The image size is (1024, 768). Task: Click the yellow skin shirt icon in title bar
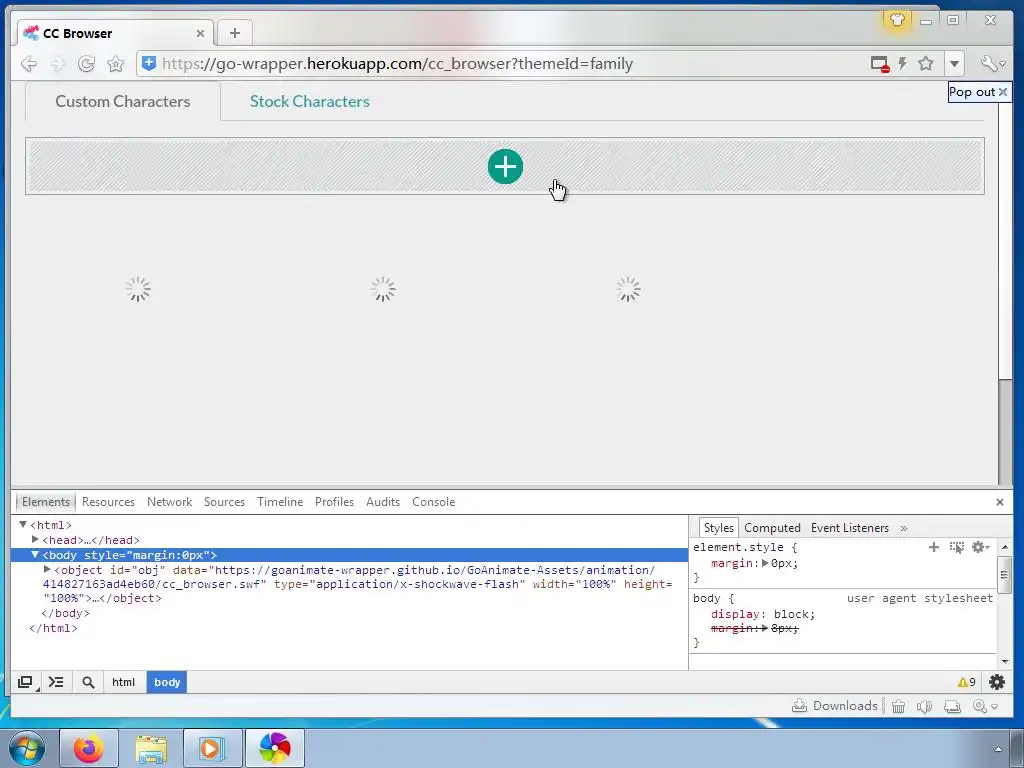[x=897, y=20]
